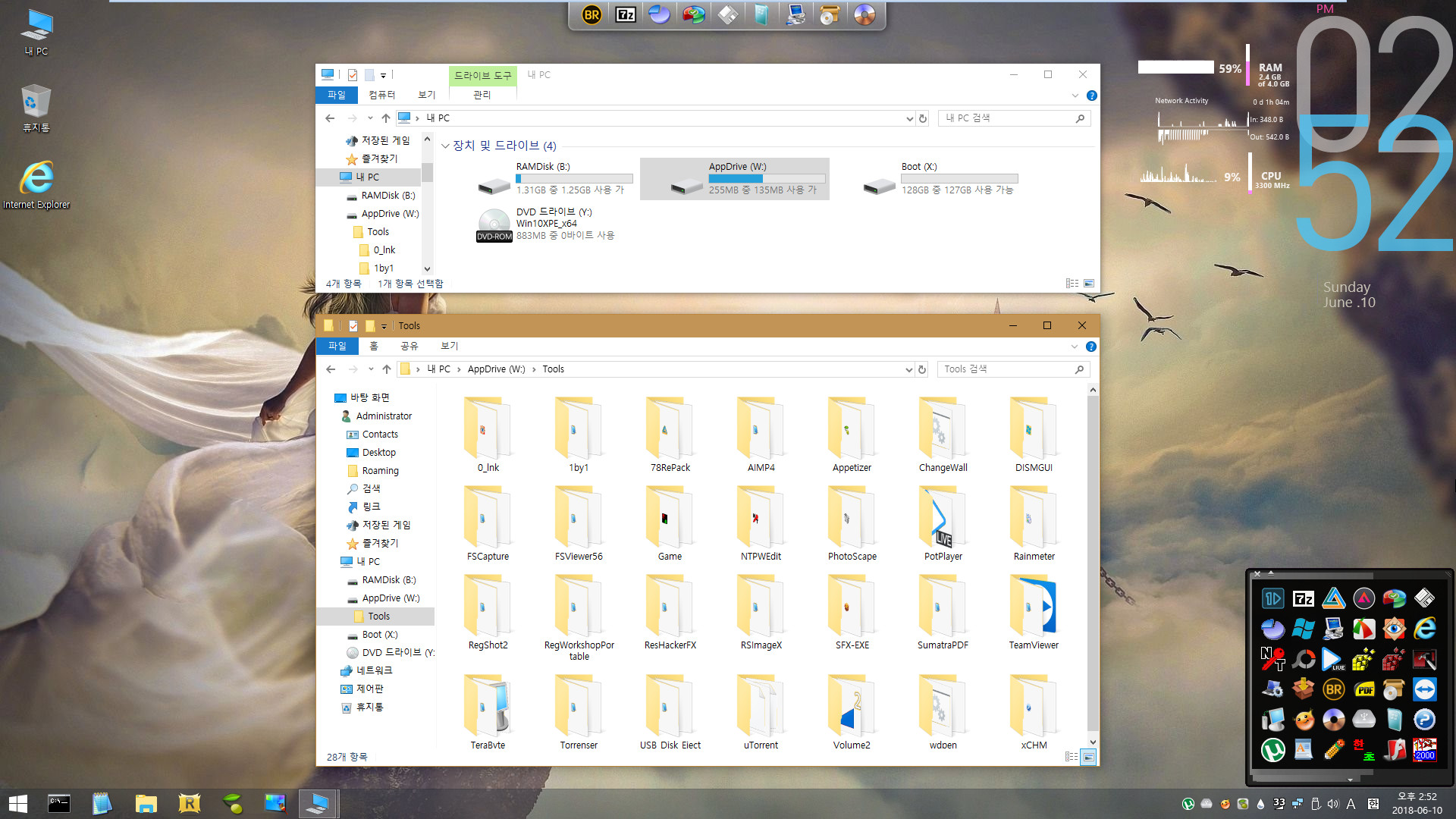Refresh the 내 PC window
Image resolution: width=1456 pixels, height=819 pixels.
(x=923, y=118)
